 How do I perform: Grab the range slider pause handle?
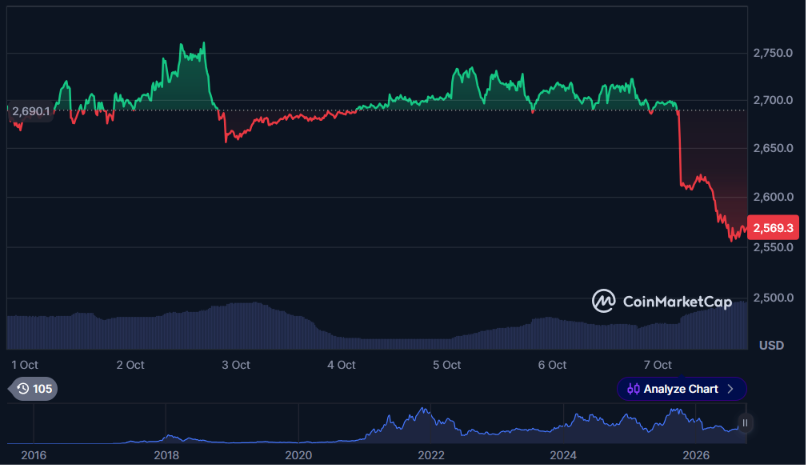pyautogui.click(x=744, y=423)
